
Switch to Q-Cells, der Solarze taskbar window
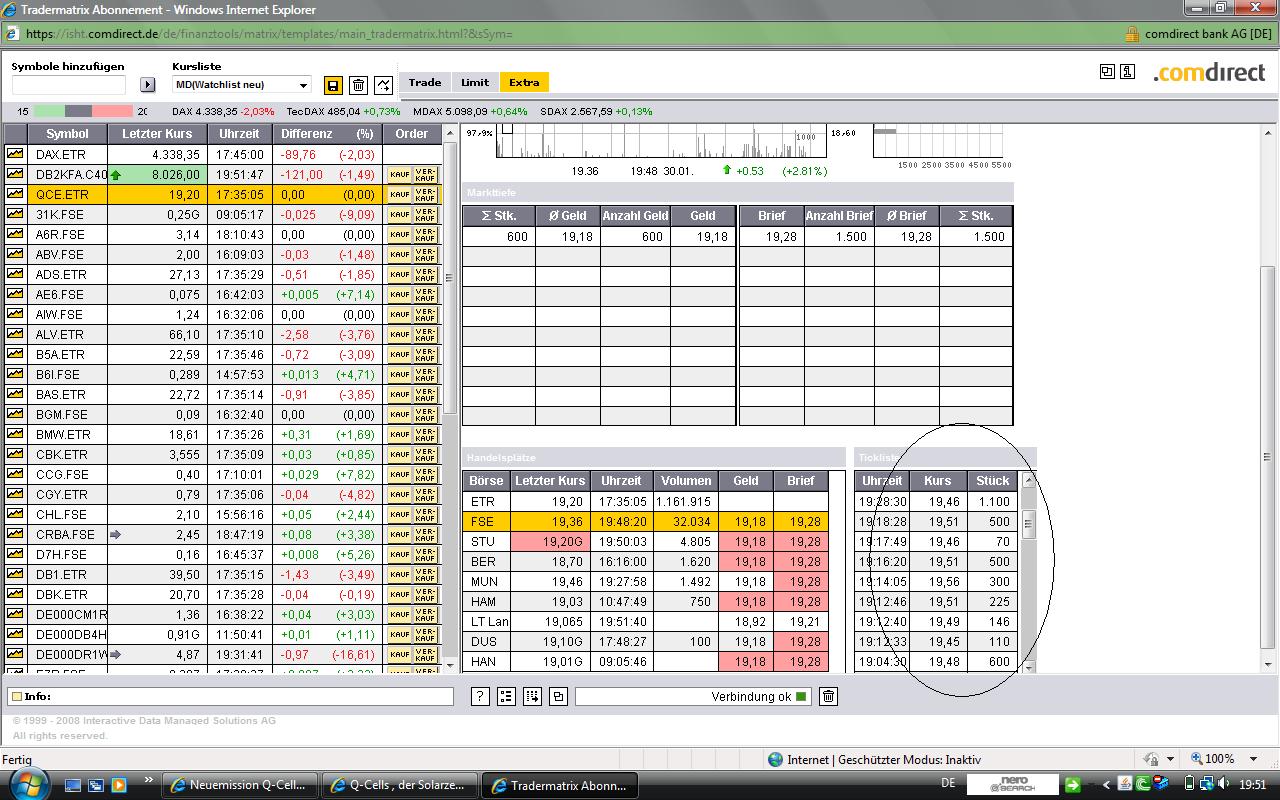pos(400,785)
